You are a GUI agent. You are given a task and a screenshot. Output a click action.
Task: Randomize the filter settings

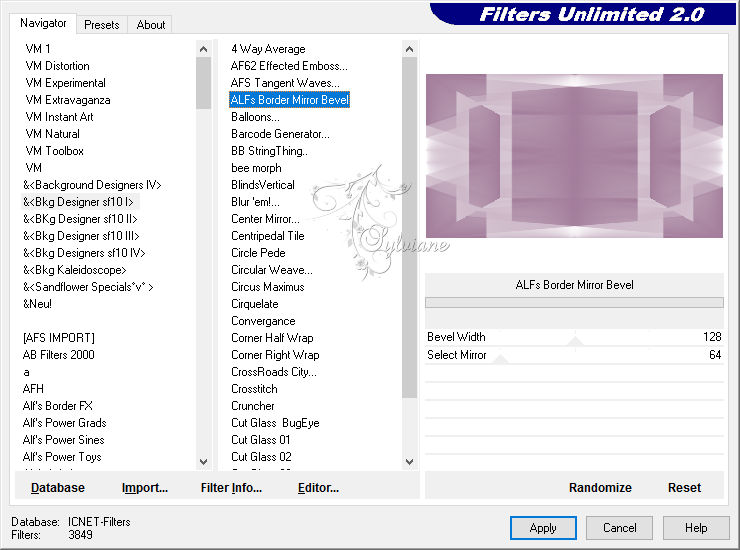[x=600, y=487]
